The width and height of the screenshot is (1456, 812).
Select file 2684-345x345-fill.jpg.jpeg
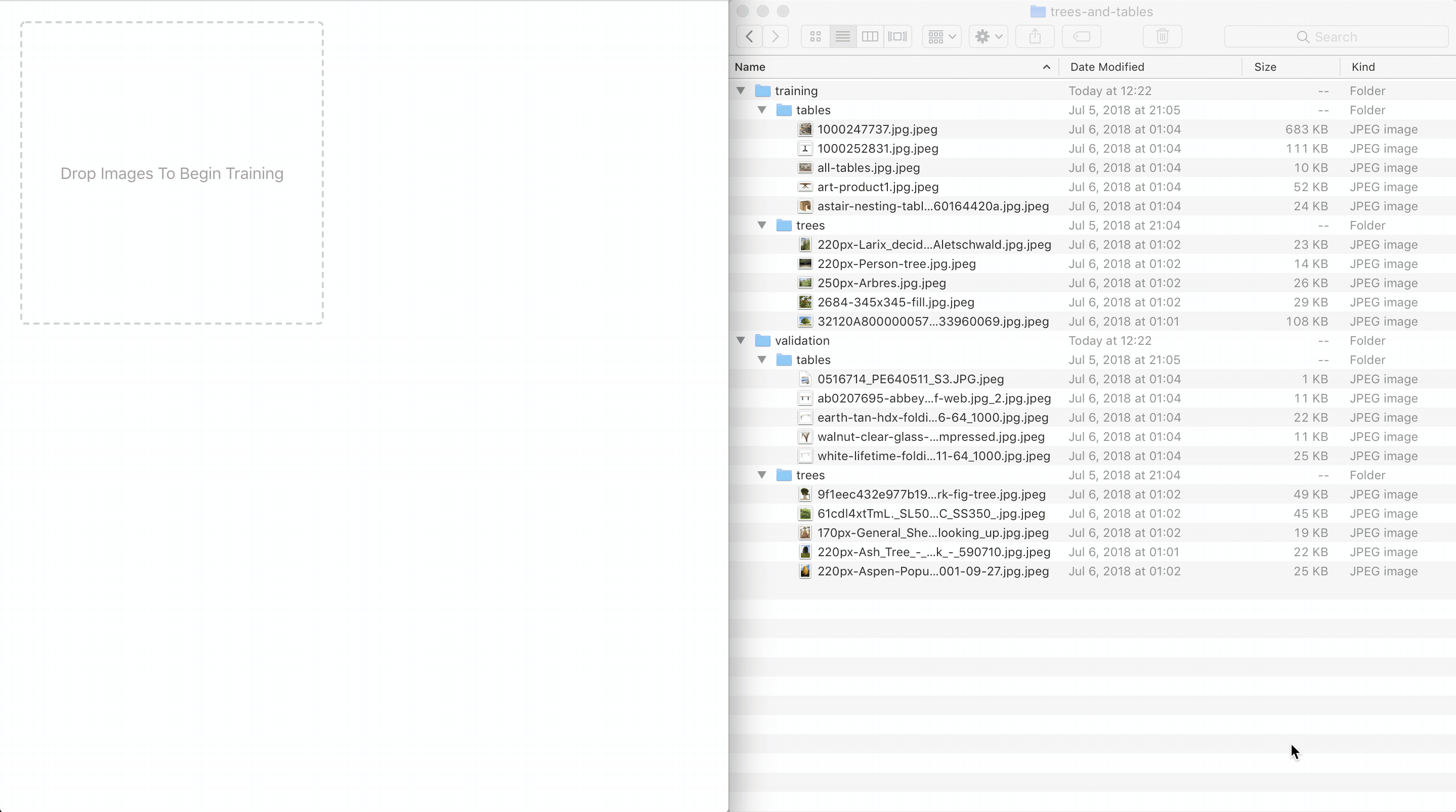pos(895,302)
